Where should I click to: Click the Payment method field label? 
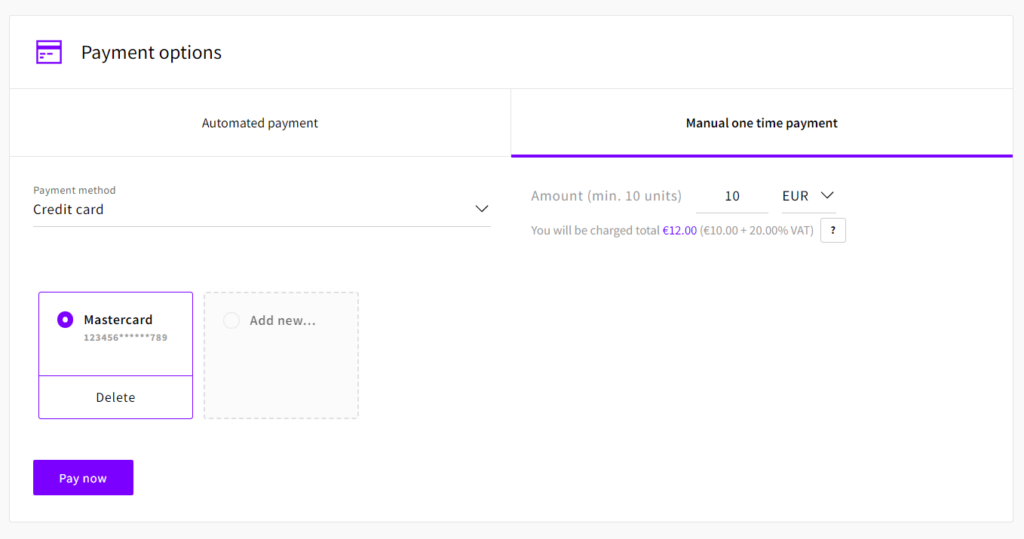(74, 190)
